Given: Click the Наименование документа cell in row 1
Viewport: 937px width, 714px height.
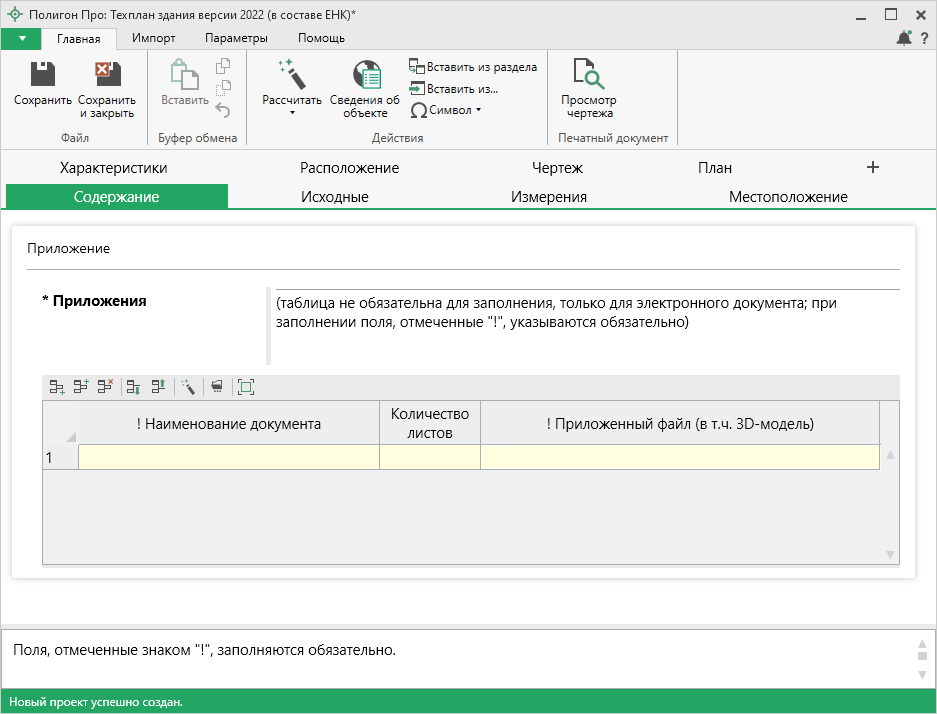Looking at the screenshot, I should click(x=228, y=457).
